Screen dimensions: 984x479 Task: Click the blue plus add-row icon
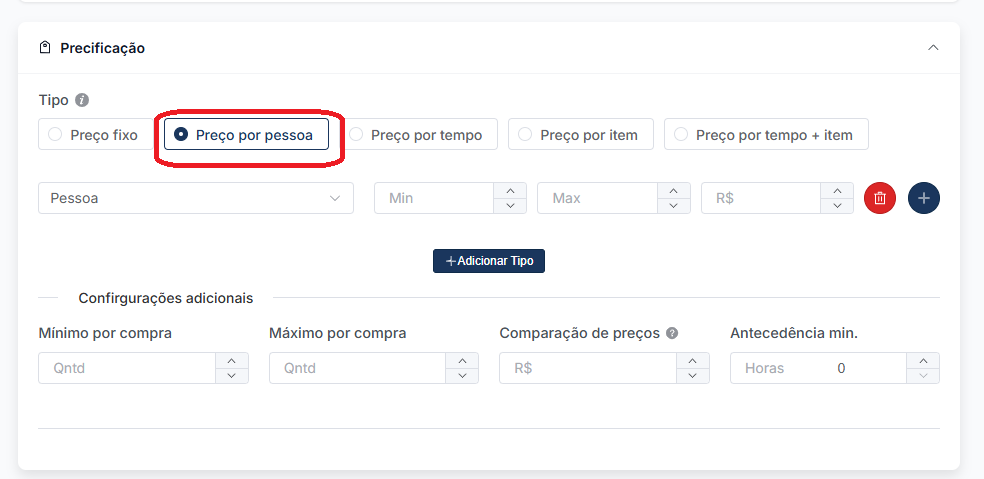coord(923,198)
